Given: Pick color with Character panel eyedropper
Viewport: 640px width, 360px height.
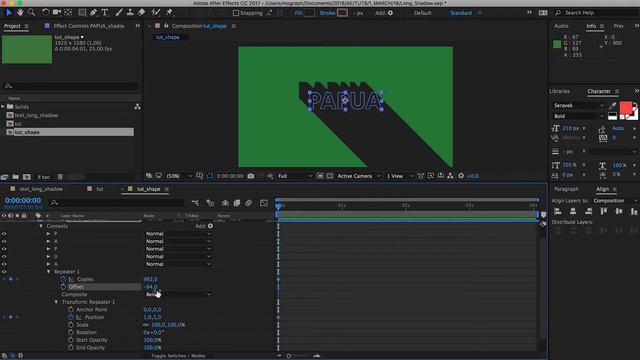Looking at the screenshot, I should 612,106.
